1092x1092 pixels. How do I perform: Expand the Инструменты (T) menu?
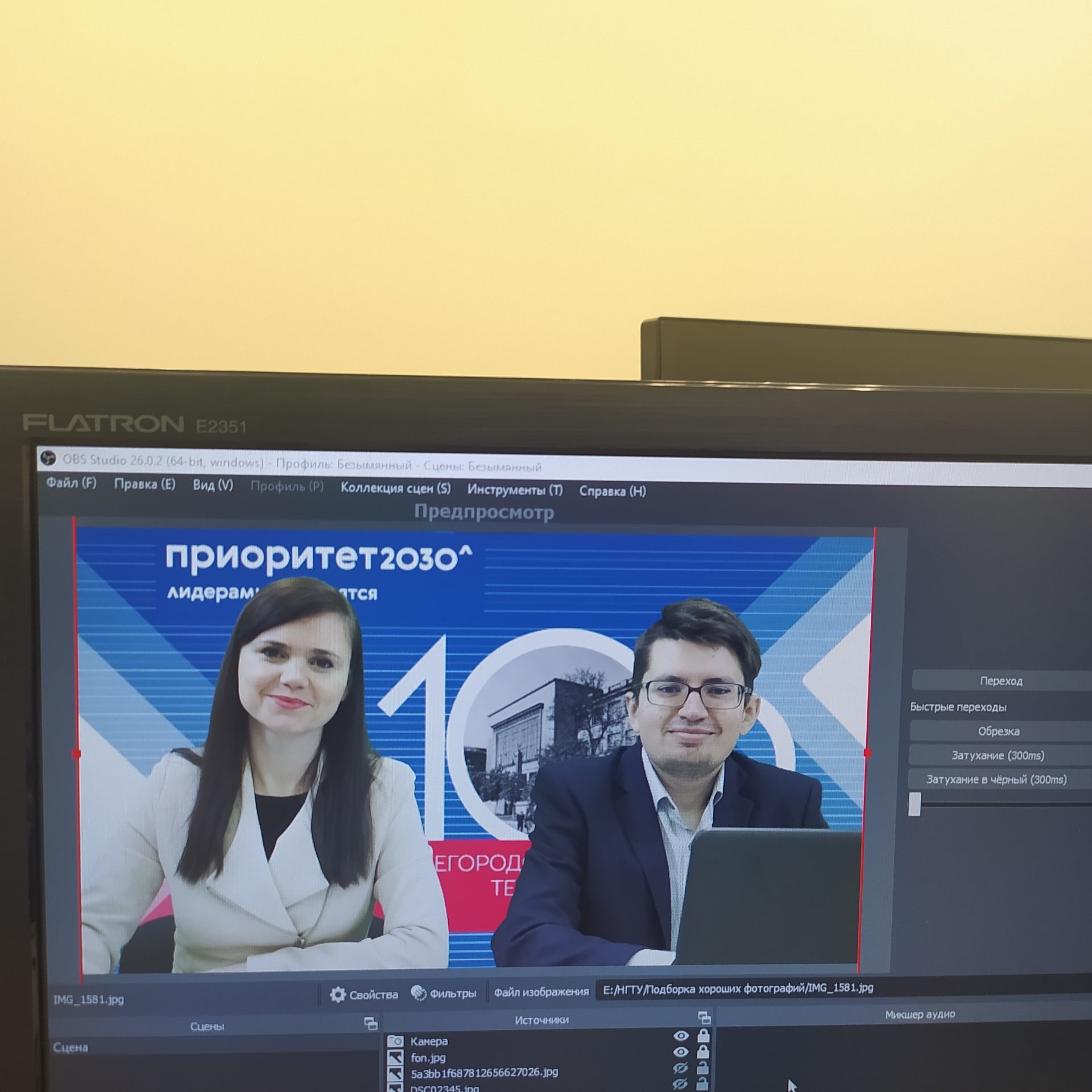click(x=515, y=490)
